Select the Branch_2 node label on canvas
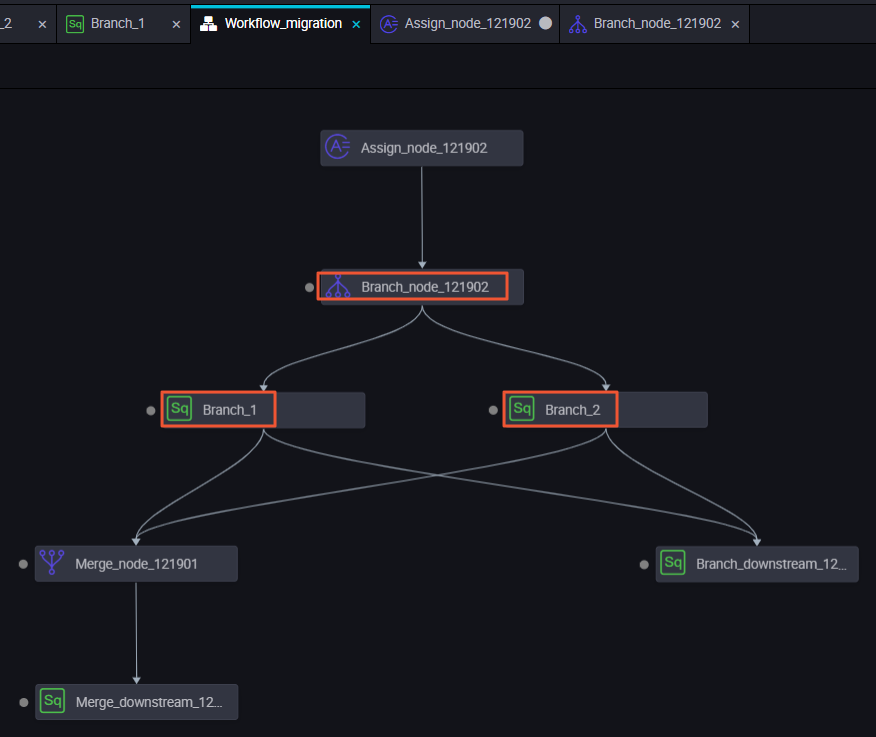Image resolution: width=876 pixels, height=737 pixels. pyautogui.click(x=573, y=410)
